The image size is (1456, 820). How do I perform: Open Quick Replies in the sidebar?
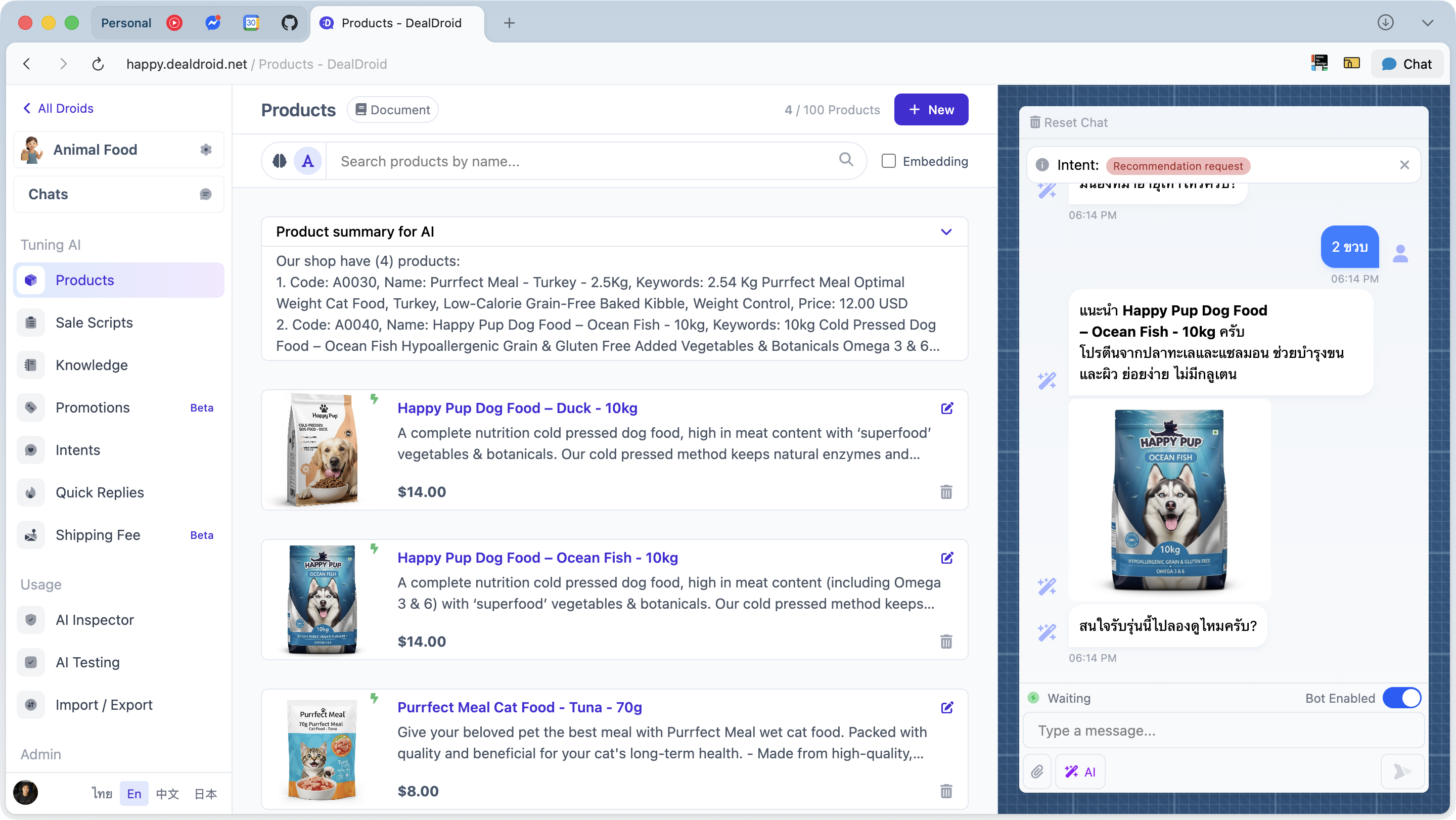tap(100, 492)
